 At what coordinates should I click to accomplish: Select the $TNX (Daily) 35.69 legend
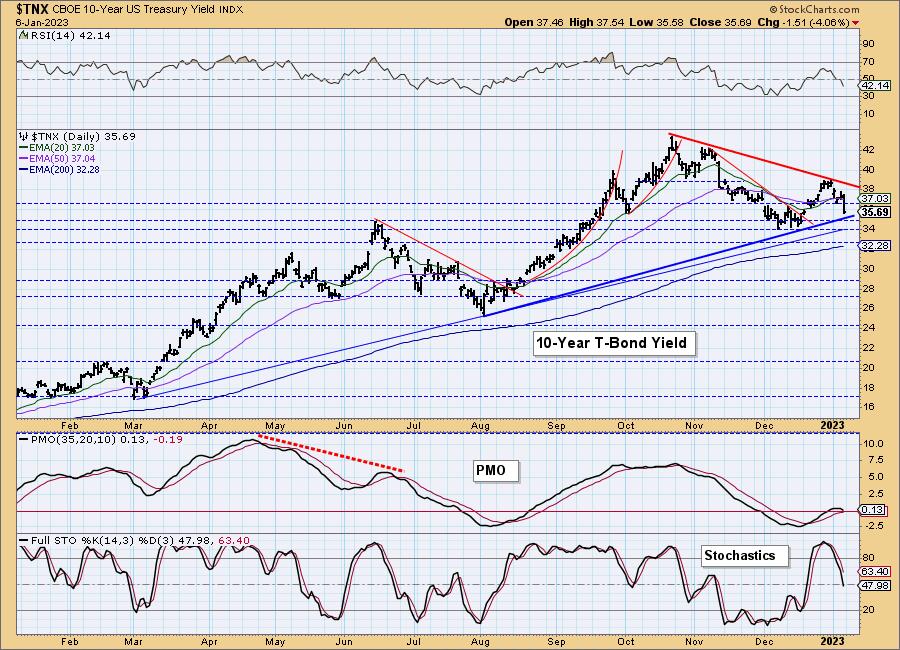(83, 136)
